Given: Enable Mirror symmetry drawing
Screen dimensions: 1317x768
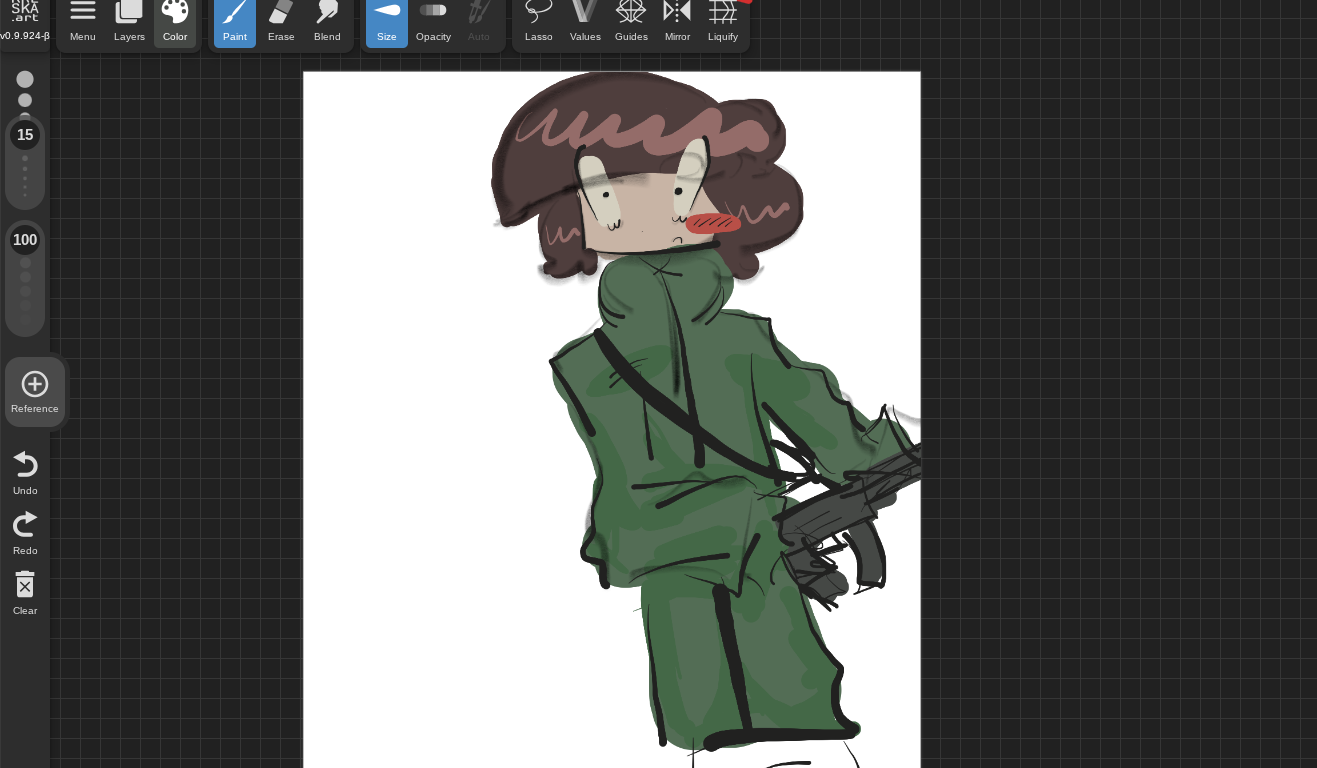Looking at the screenshot, I should (677, 22).
